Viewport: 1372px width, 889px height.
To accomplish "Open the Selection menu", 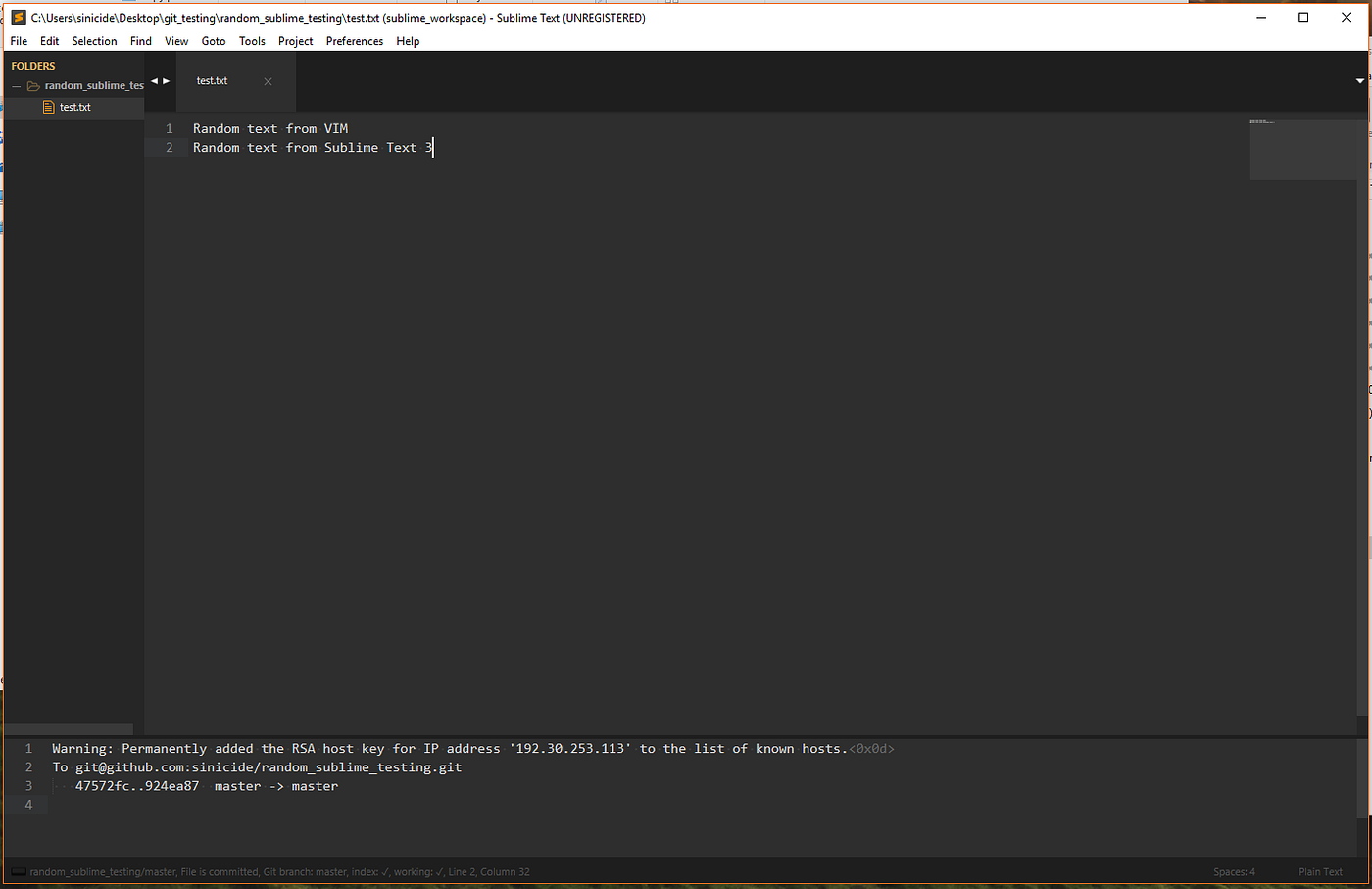I will tap(94, 41).
